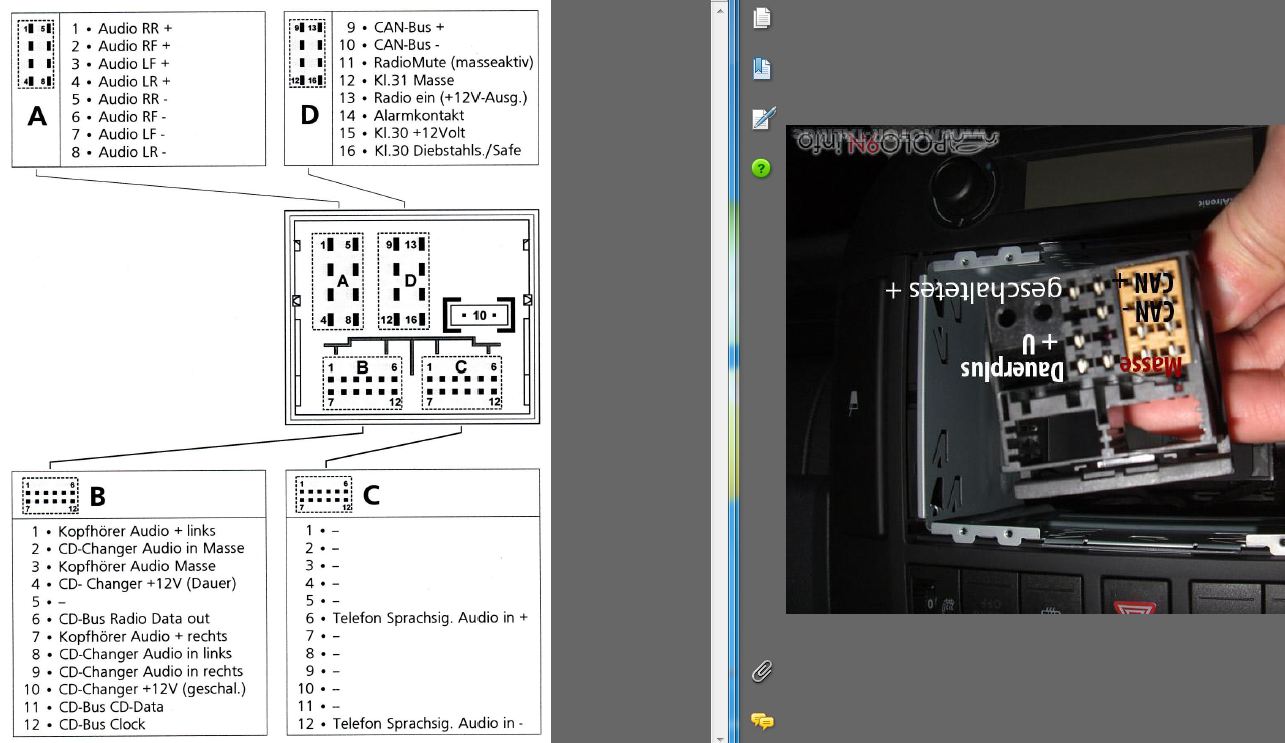Screen dimensions: 1285x743
Task: Open the Pages thumbnails panel
Action: pos(762,17)
